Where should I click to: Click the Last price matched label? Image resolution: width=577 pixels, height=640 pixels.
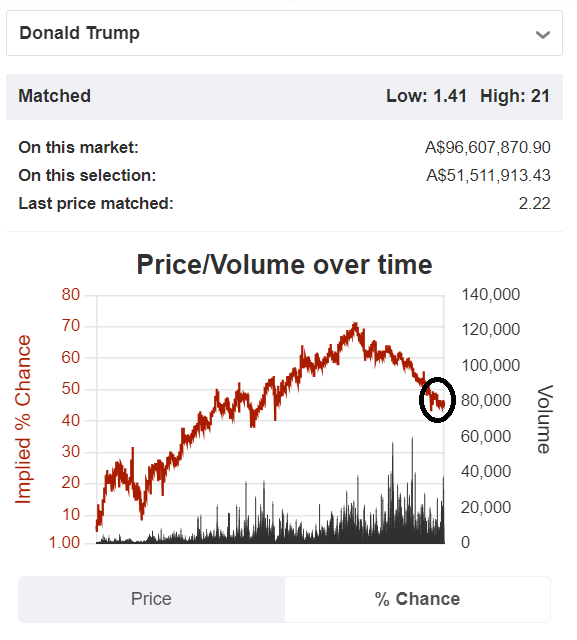[96, 203]
